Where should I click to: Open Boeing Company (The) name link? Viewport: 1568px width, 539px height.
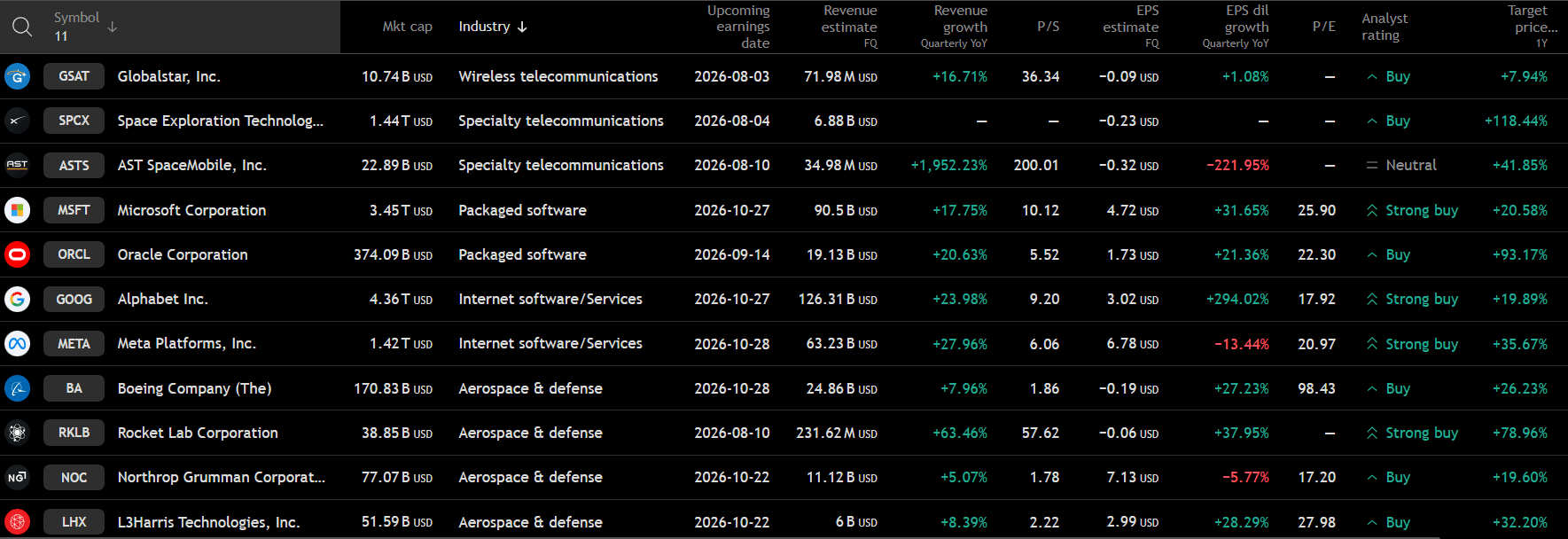[194, 388]
